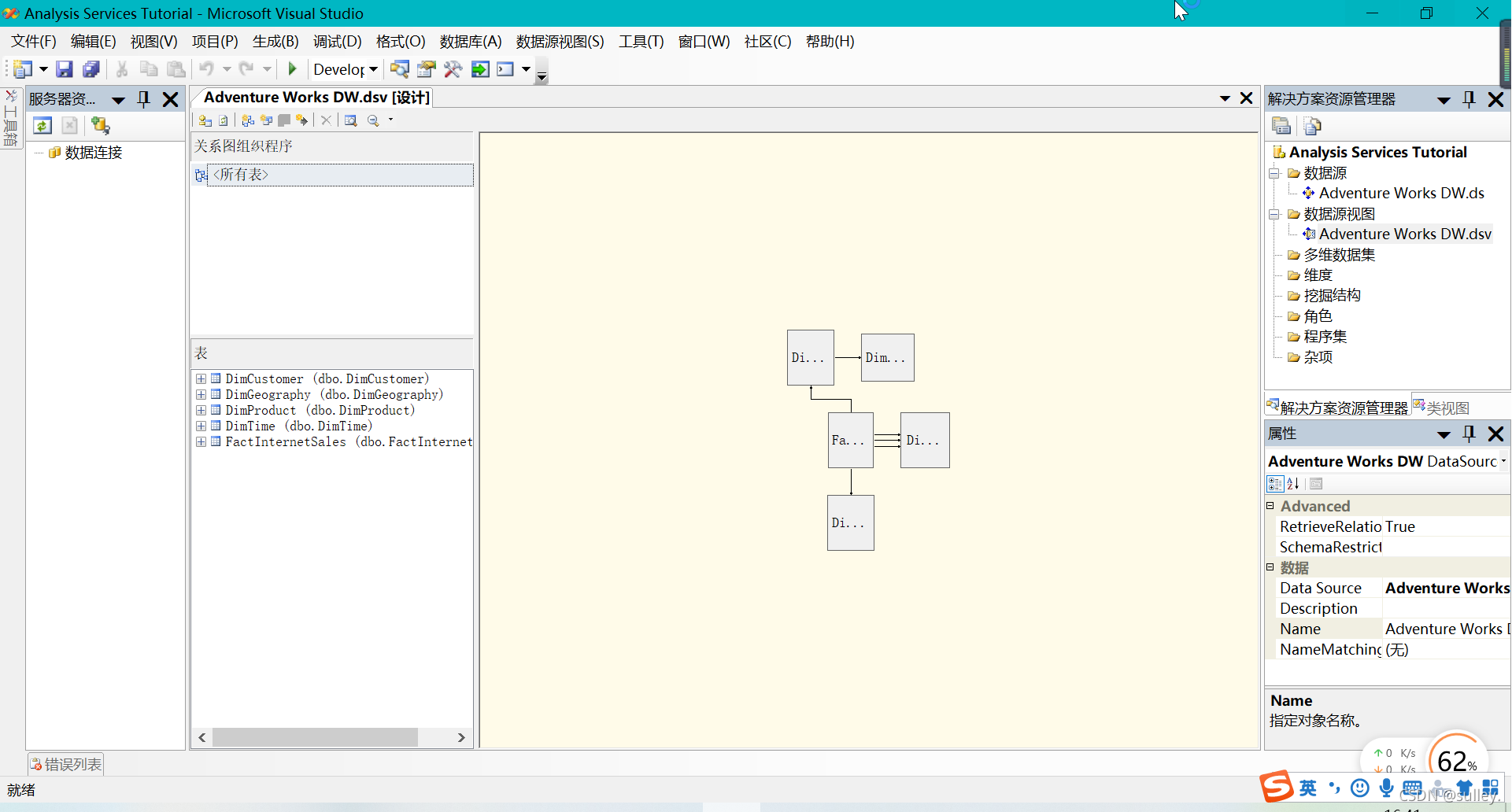The height and width of the screenshot is (812, 1512).
Task: Expand the DimCustomer table node
Action: point(201,379)
